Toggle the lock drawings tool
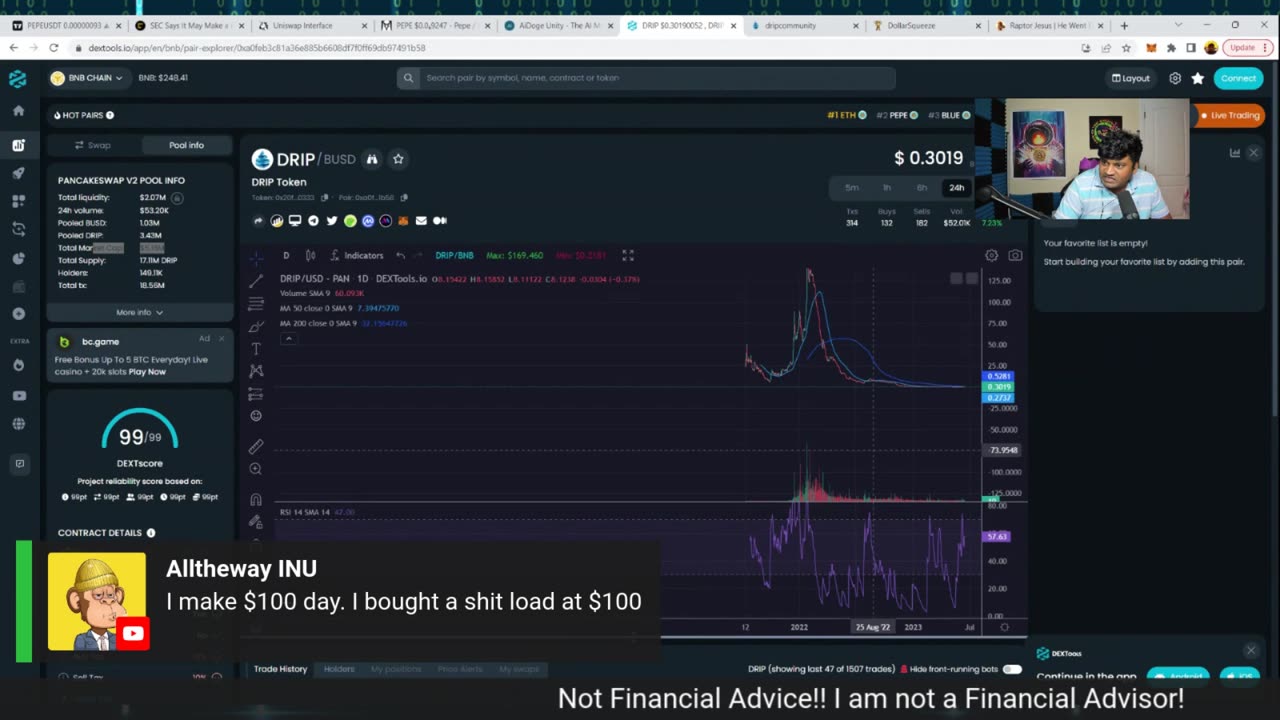1280x720 pixels. point(256,522)
